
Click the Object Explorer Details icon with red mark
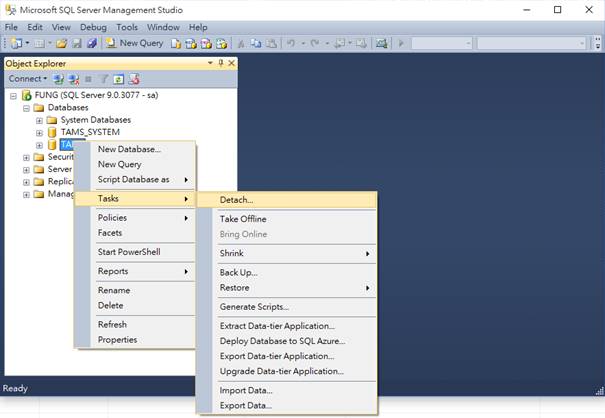point(134,79)
